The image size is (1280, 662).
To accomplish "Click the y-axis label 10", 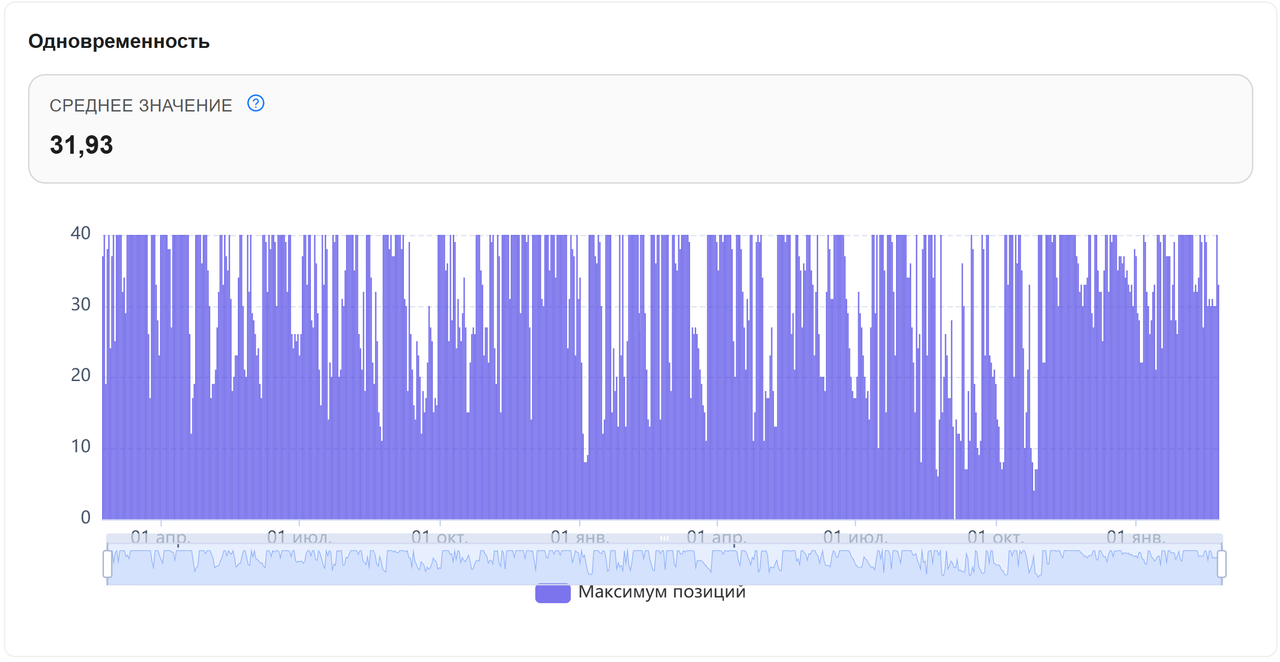I will pyautogui.click(x=80, y=446).
